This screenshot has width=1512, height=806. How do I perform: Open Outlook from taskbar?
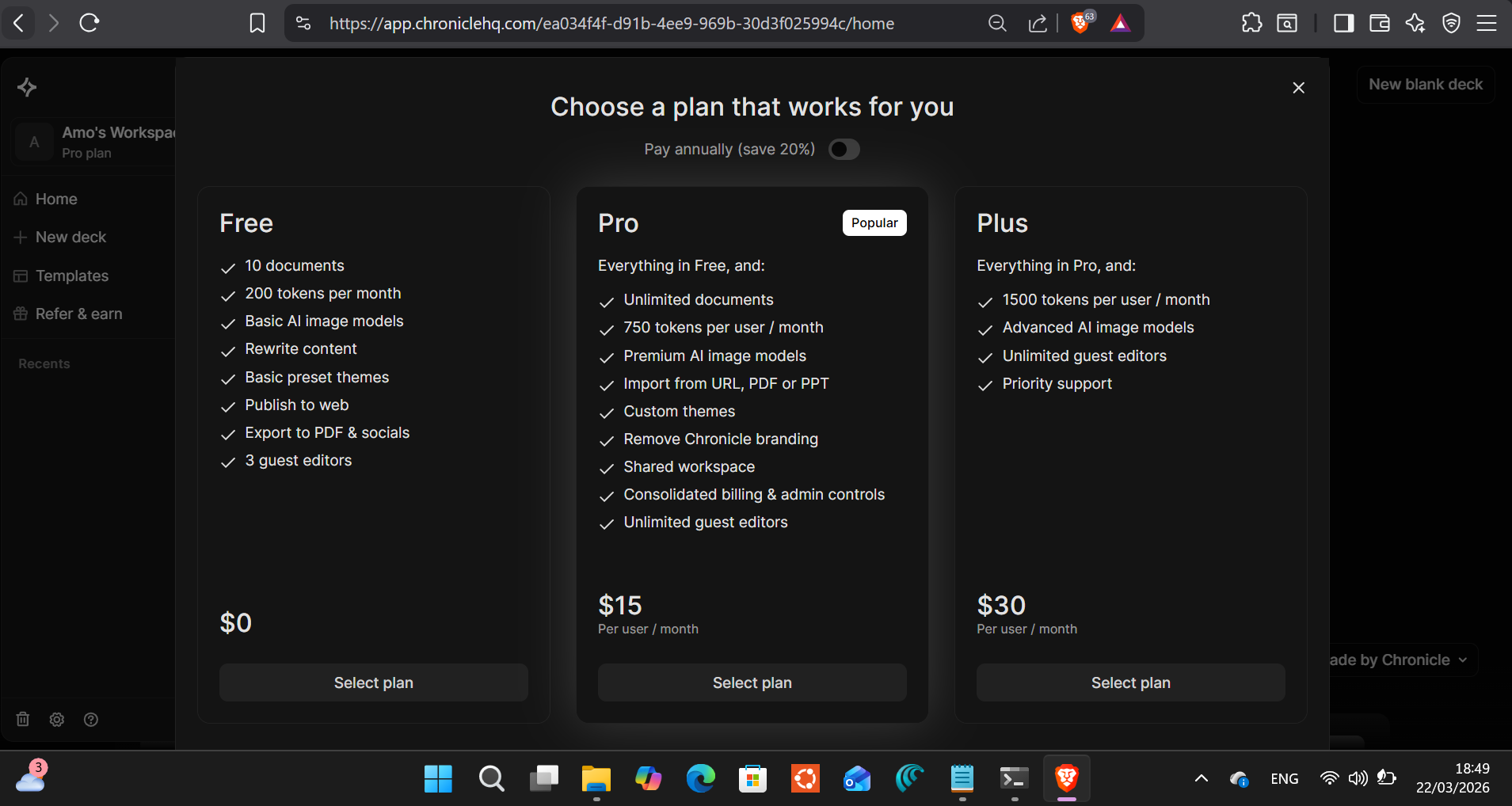pyautogui.click(x=857, y=779)
